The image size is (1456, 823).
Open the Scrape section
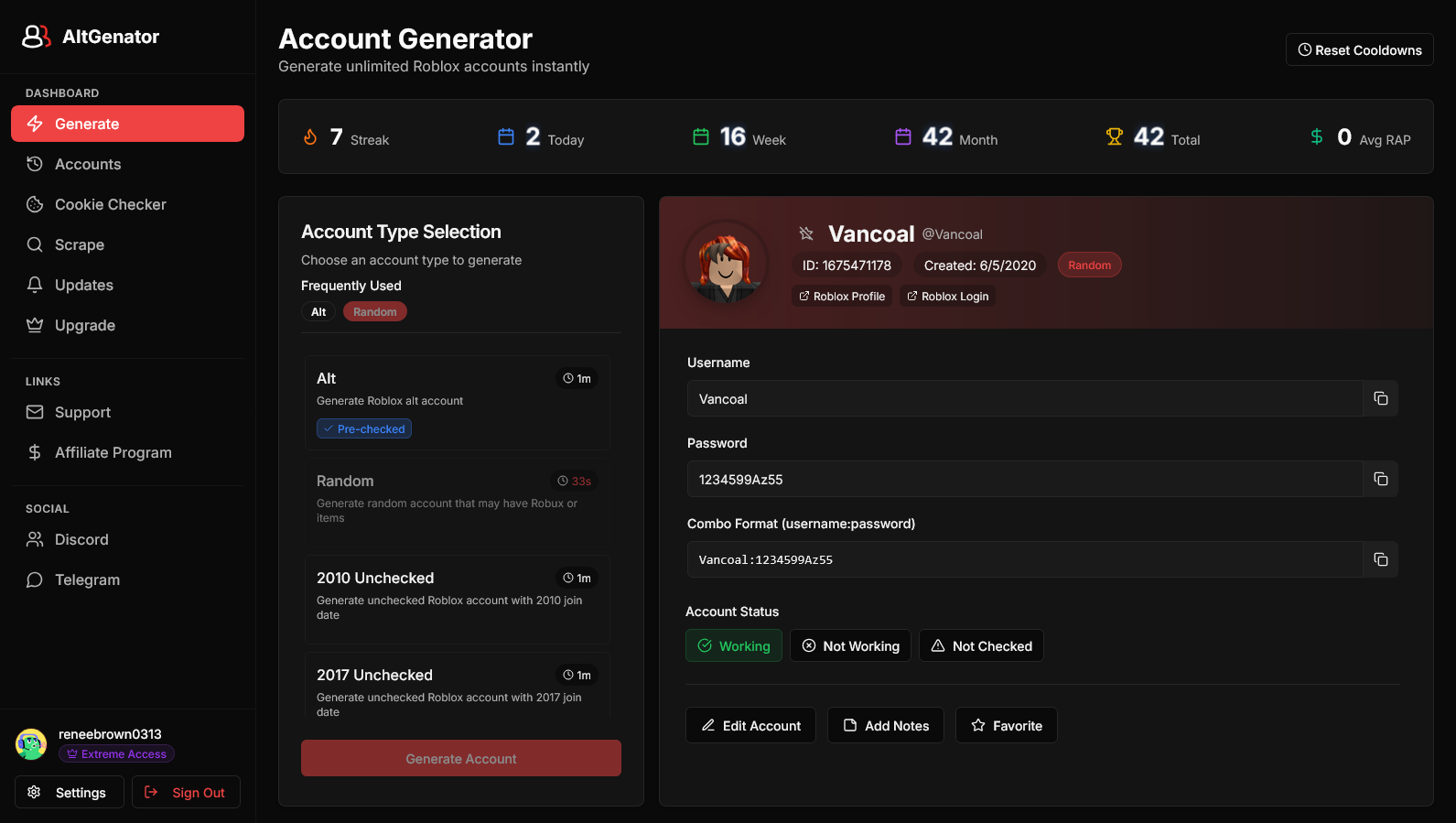click(x=127, y=244)
